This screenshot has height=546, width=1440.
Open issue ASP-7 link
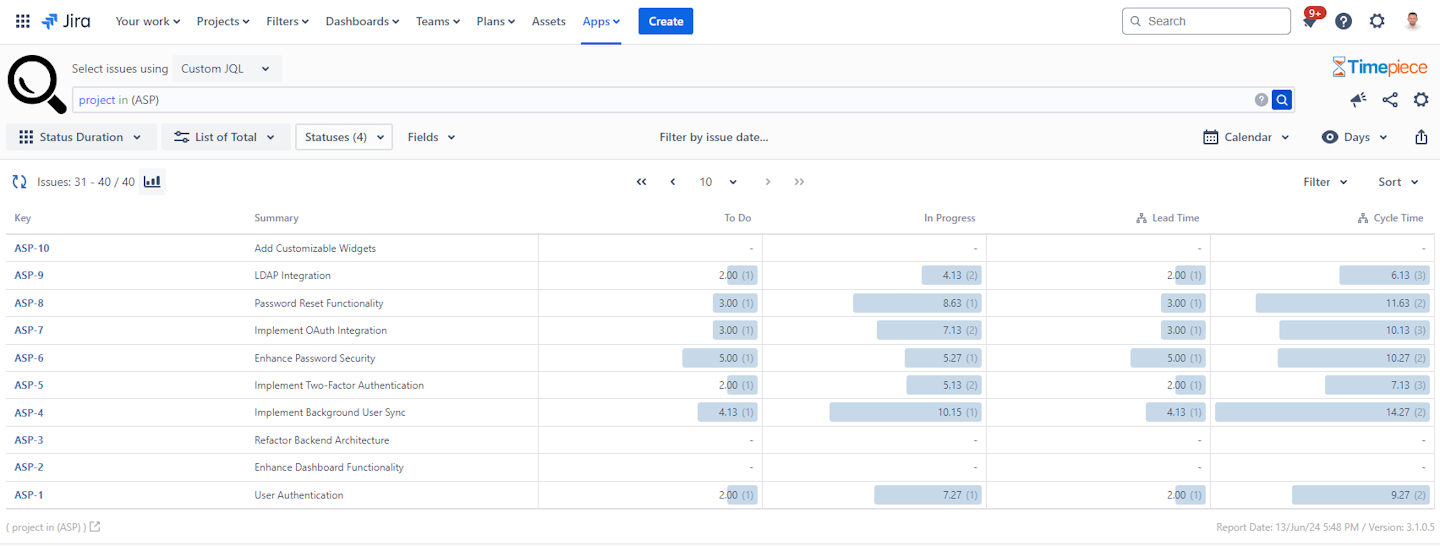coord(29,330)
